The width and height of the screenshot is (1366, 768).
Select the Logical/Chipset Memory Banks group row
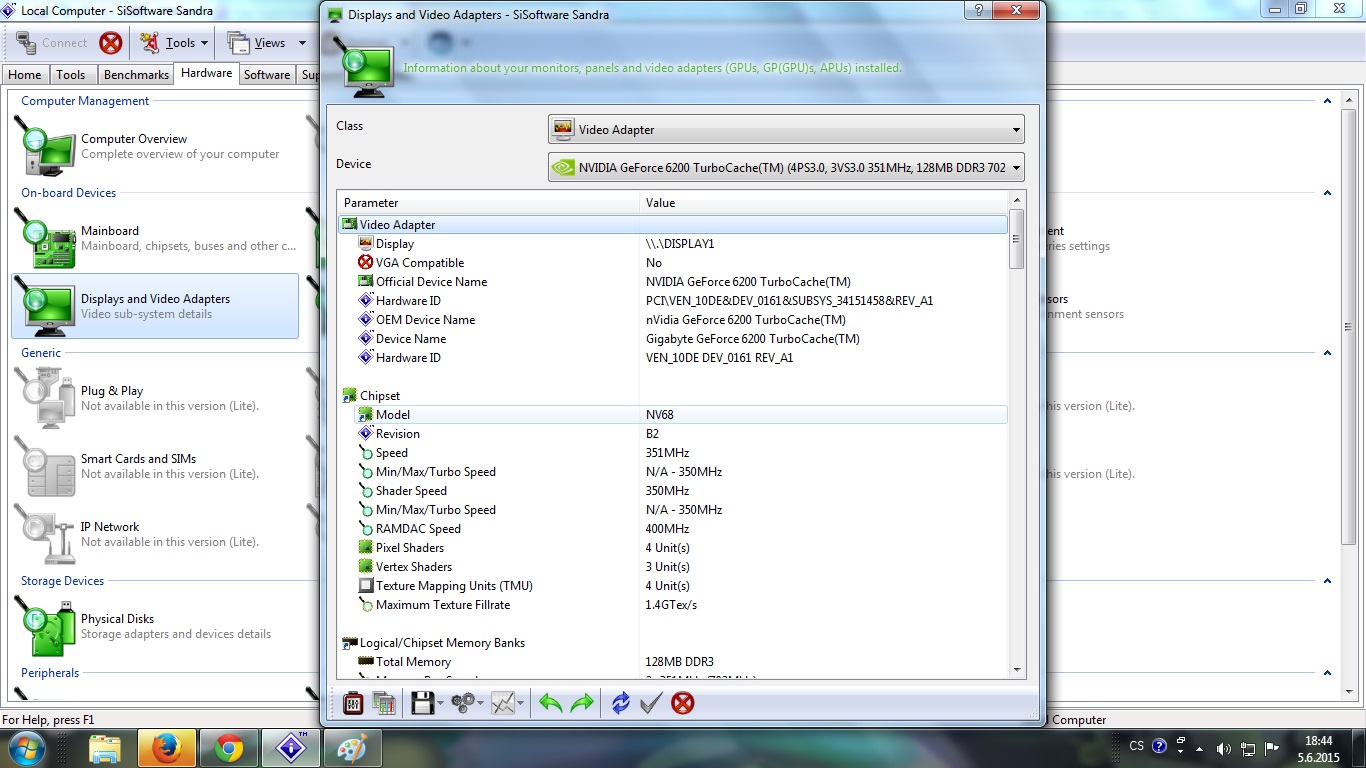pyautogui.click(x=673, y=643)
